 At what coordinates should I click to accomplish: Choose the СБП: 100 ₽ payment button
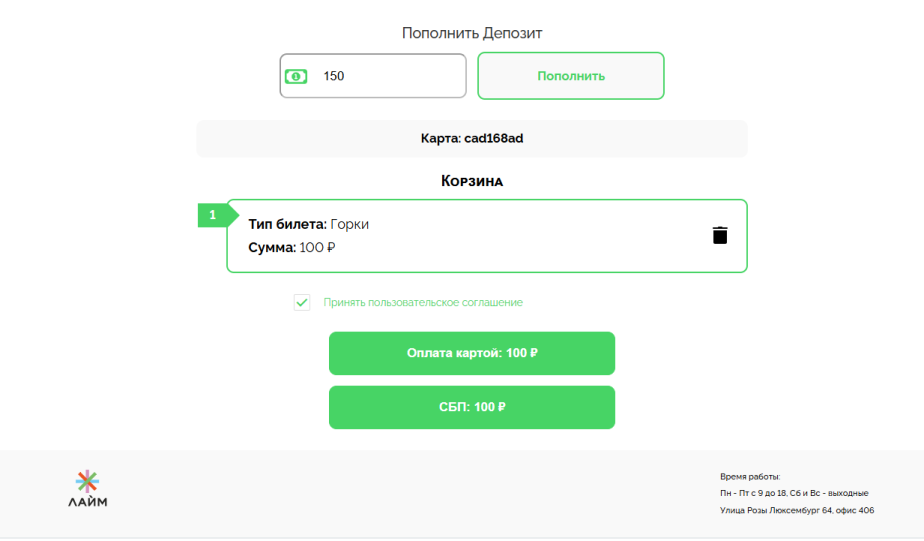click(x=472, y=407)
